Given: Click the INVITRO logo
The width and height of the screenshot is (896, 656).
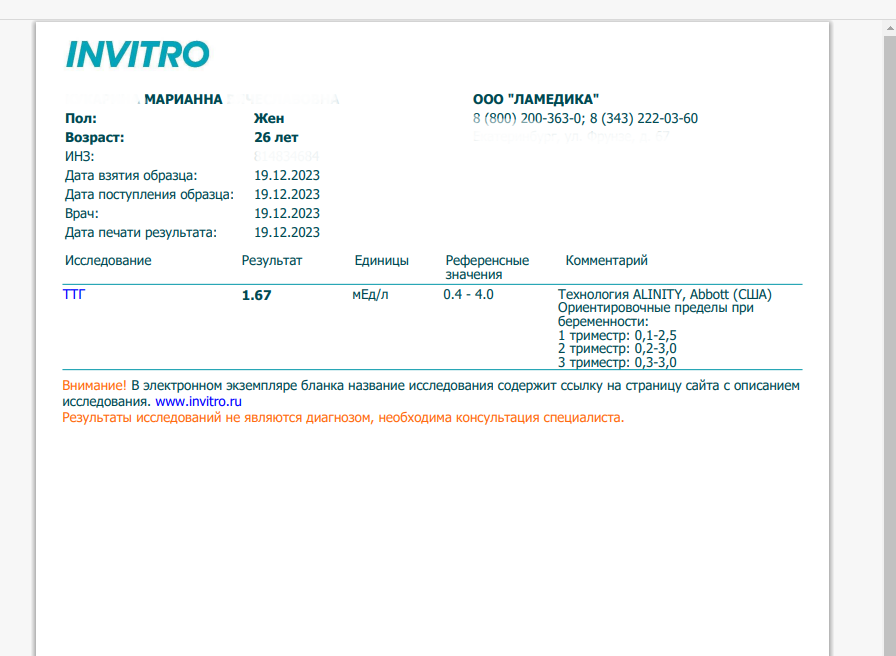Looking at the screenshot, I should click(x=137, y=54).
